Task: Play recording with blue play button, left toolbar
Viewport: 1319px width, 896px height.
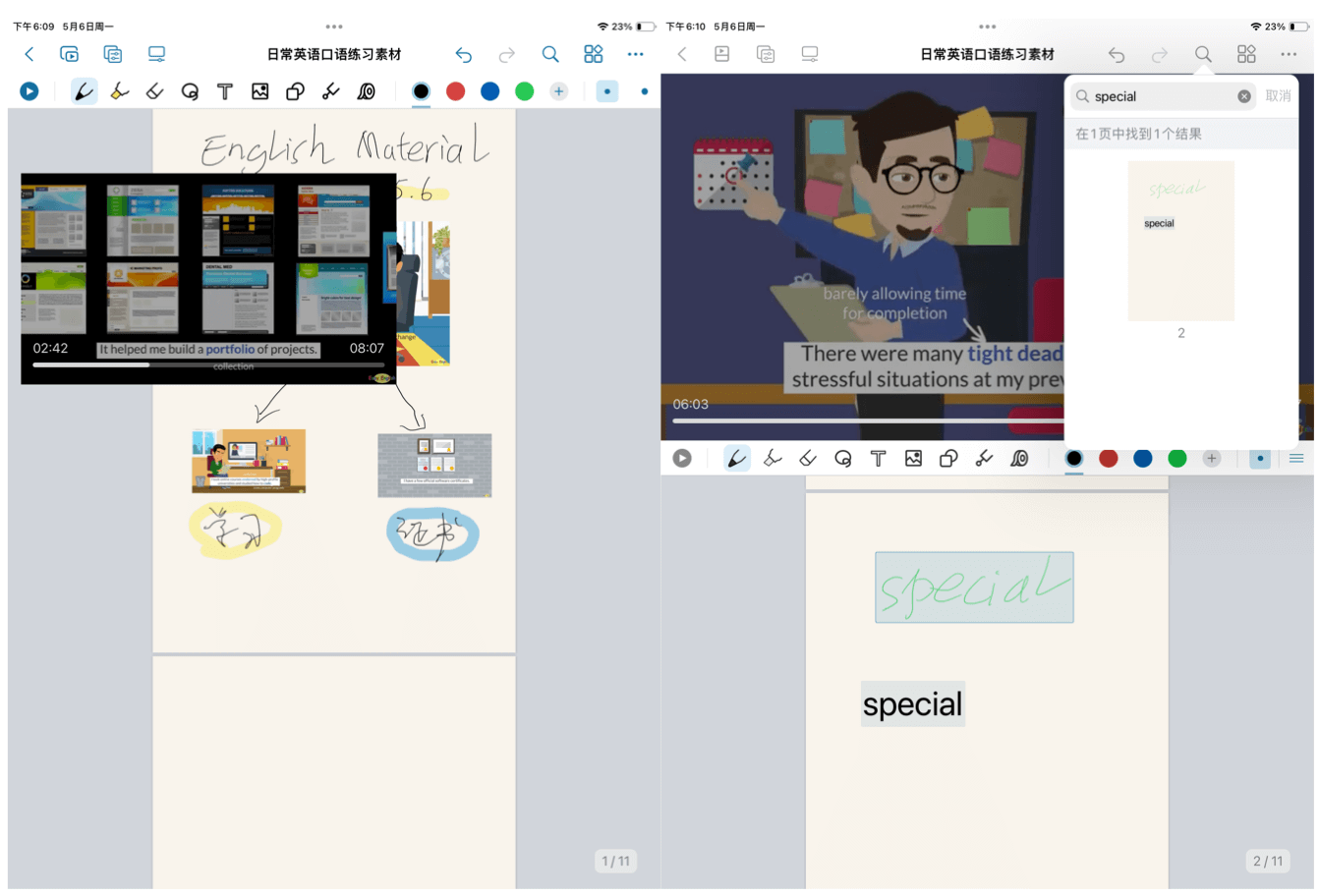Action: point(29,91)
